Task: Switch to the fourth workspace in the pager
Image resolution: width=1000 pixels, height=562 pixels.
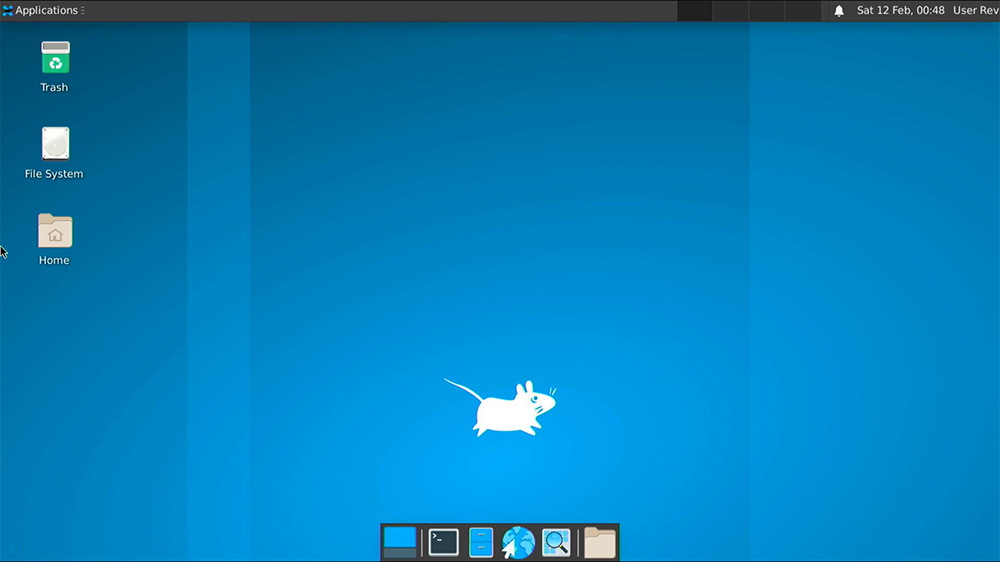Action: pos(802,11)
